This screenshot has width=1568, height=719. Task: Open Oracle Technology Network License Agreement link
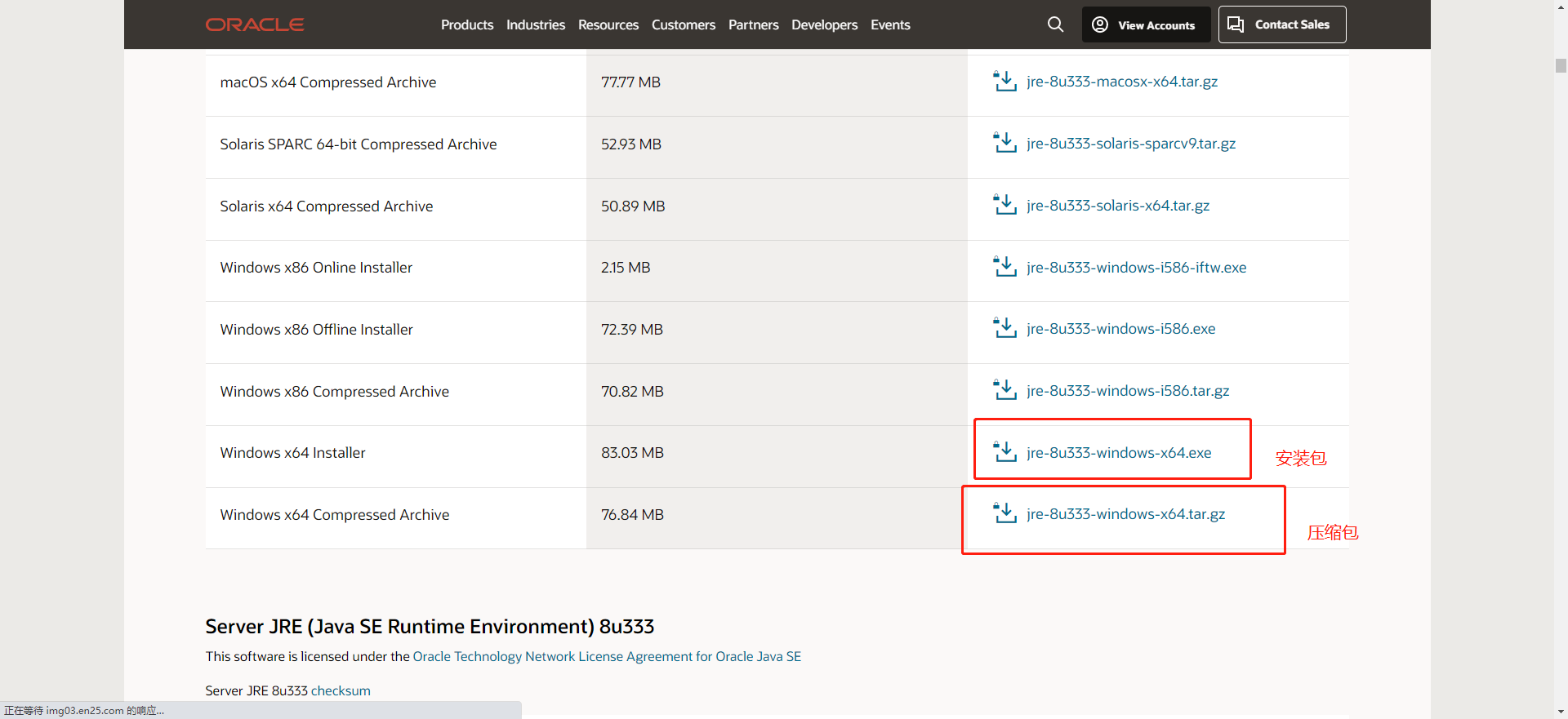(607, 656)
